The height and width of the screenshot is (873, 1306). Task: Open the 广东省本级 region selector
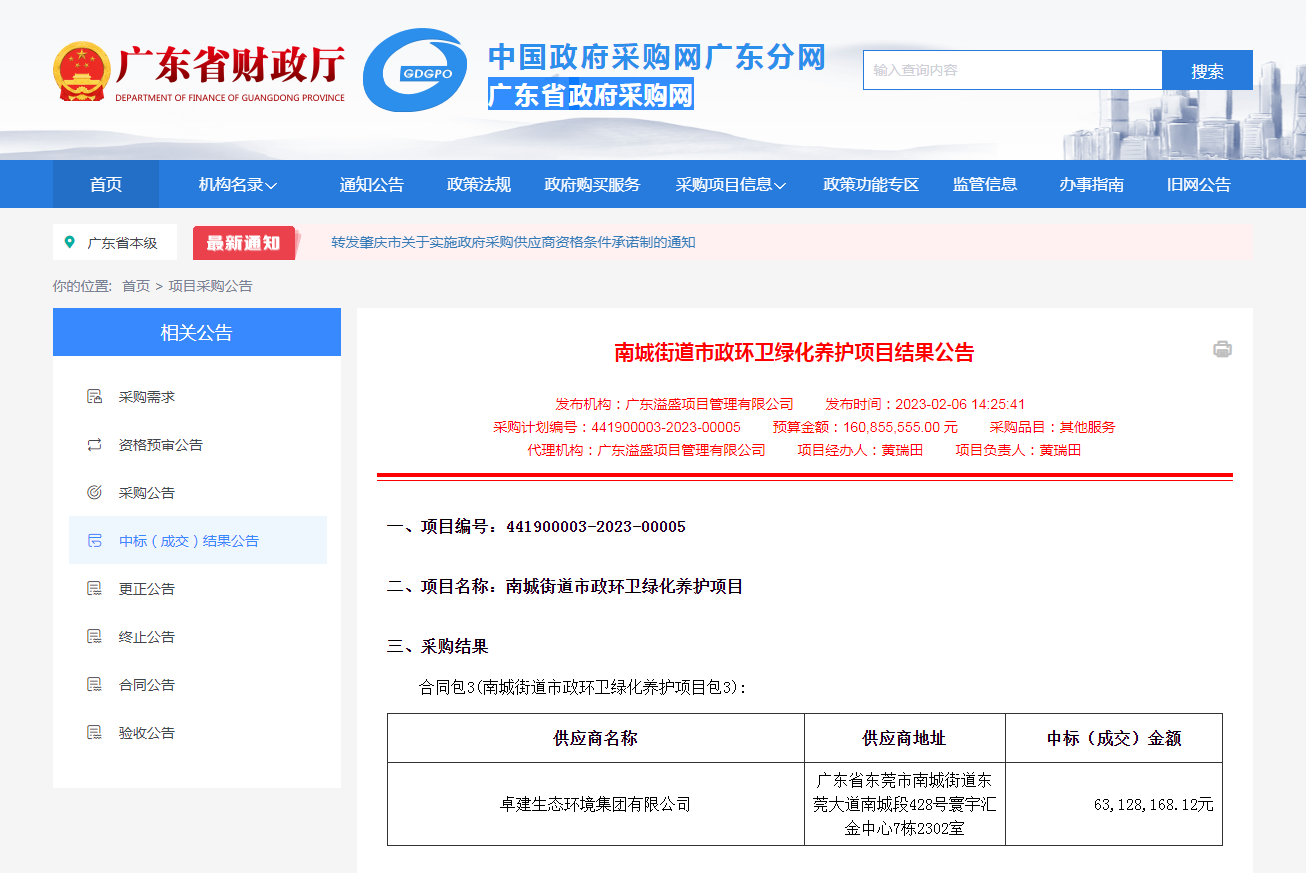click(115, 243)
